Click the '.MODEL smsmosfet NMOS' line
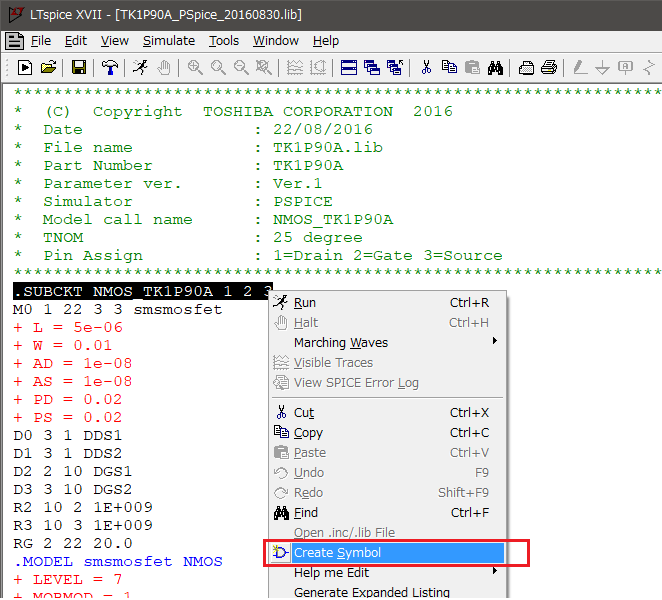Screen dimensions: 662x600 pos(118,562)
